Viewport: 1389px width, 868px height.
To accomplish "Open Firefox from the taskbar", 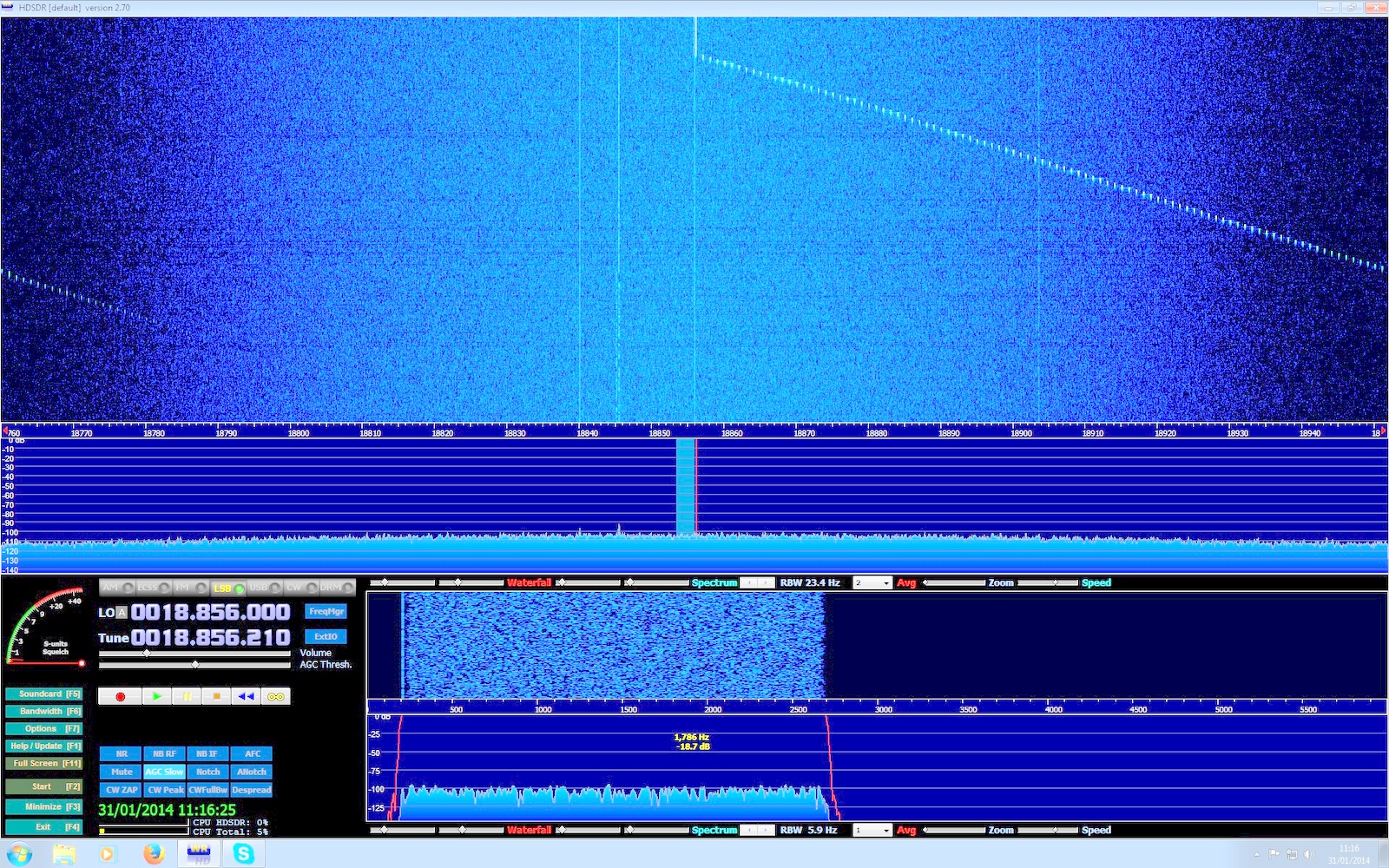I will point(154,854).
